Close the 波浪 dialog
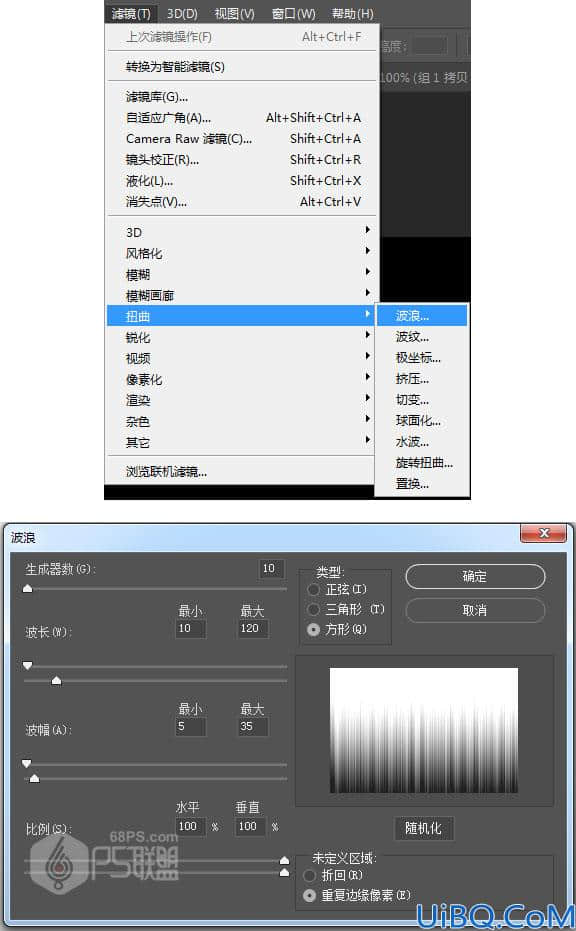This screenshot has height=931, width=576. (x=543, y=533)
